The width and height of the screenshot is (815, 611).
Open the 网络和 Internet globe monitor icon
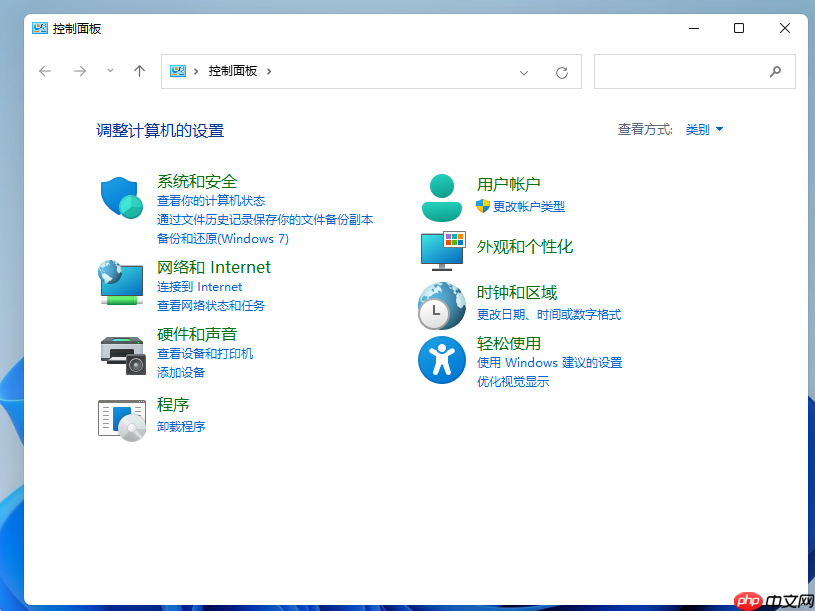[121, 283]
